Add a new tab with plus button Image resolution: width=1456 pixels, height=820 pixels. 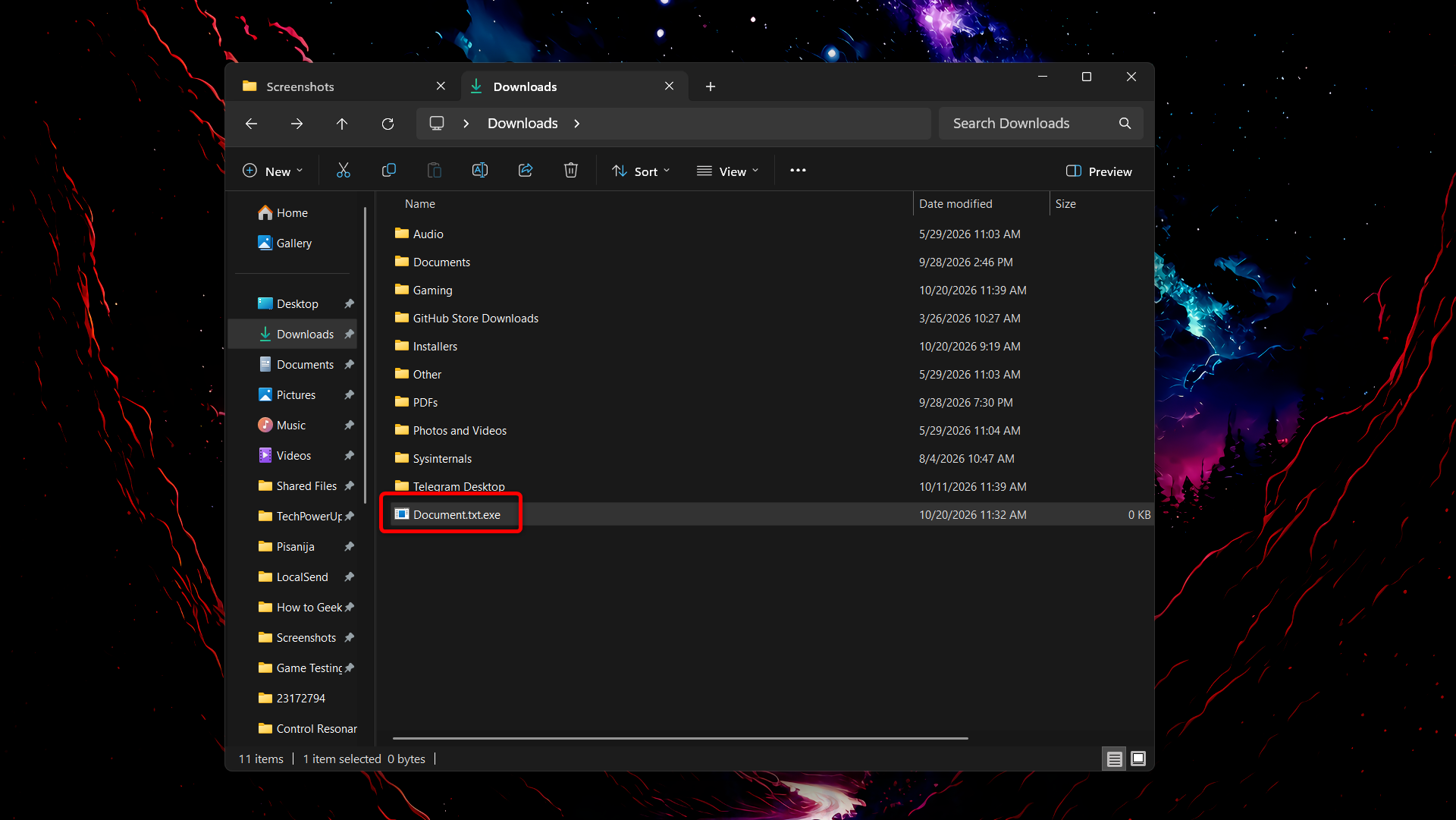[x=711, y=86]
